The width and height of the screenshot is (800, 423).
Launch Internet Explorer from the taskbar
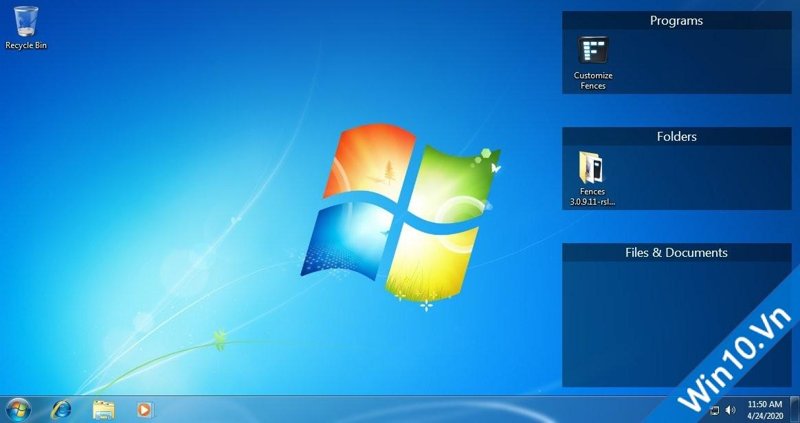[61, 409]
